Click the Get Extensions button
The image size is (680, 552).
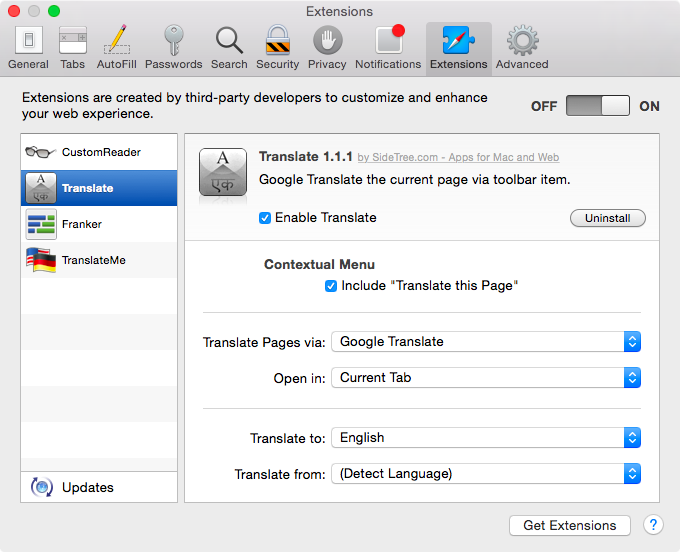(x=569, y=526)
